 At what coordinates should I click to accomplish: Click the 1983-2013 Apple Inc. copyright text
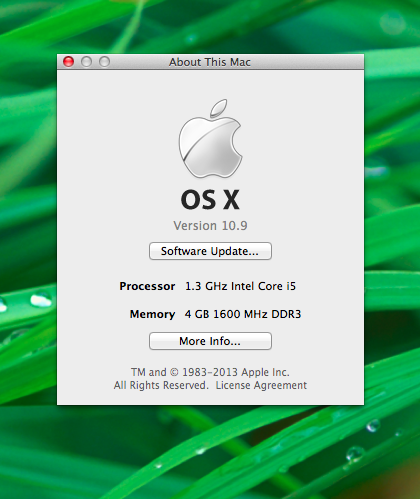coord(210,372)
